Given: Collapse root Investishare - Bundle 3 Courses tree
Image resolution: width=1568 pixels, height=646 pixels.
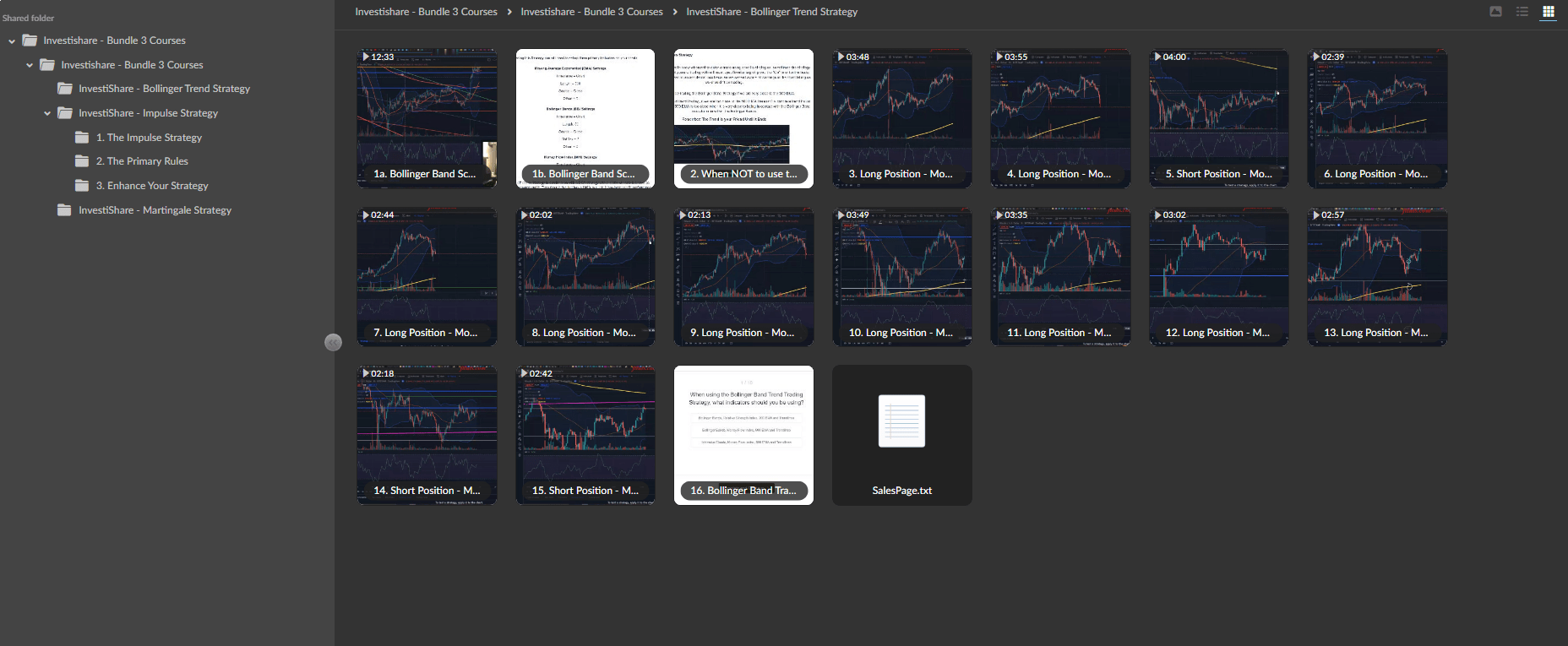Looking at the screenshot, I should point(12,41).
